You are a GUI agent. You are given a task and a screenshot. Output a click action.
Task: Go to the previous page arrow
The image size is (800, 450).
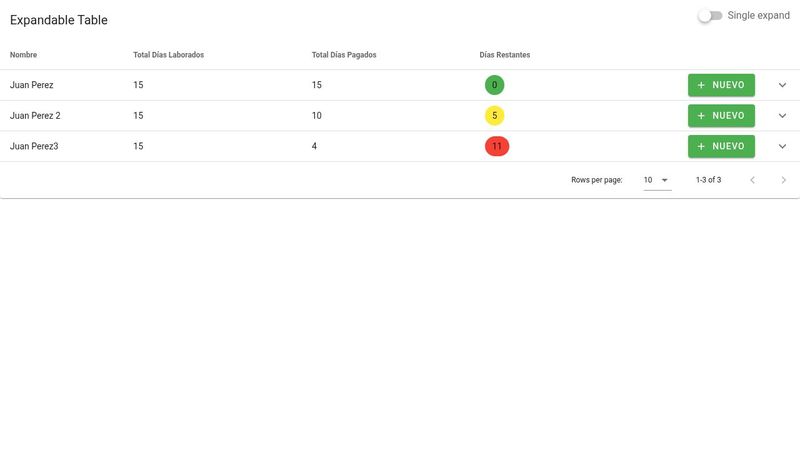[753, 180]
